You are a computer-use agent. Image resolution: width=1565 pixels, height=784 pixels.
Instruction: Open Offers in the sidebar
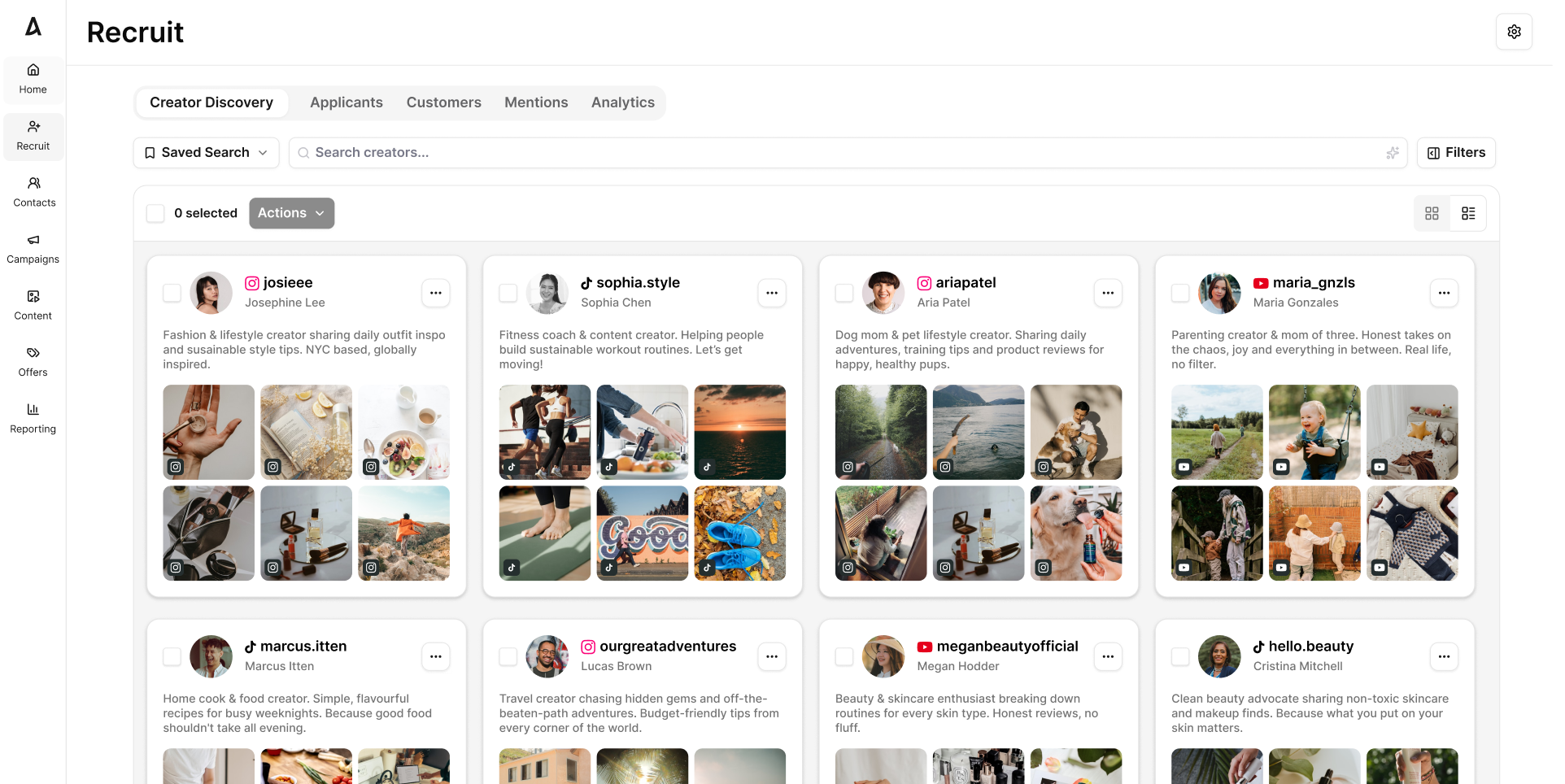[x=33, y=363]
